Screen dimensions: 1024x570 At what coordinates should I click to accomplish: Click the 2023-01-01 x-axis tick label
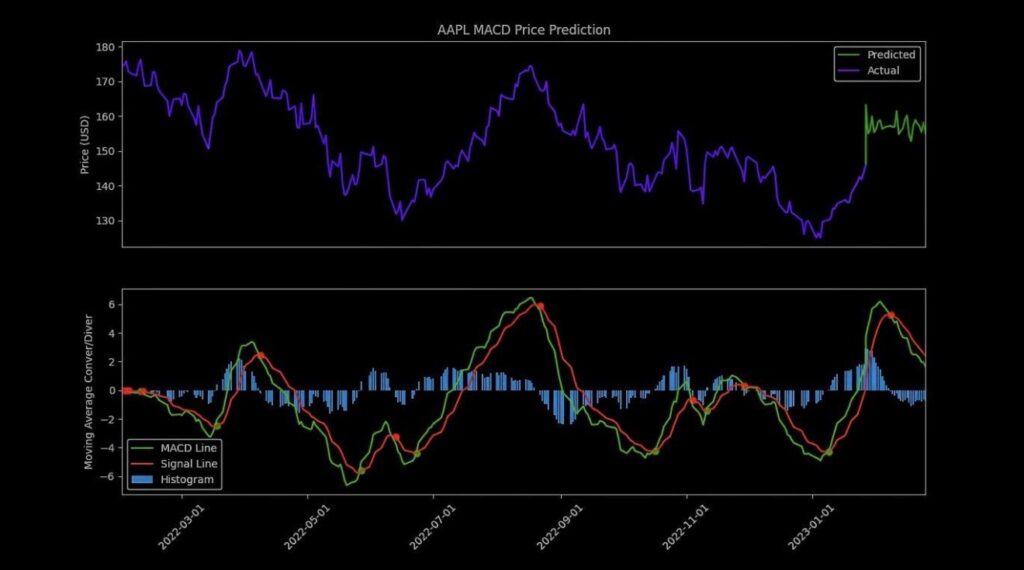811,527
